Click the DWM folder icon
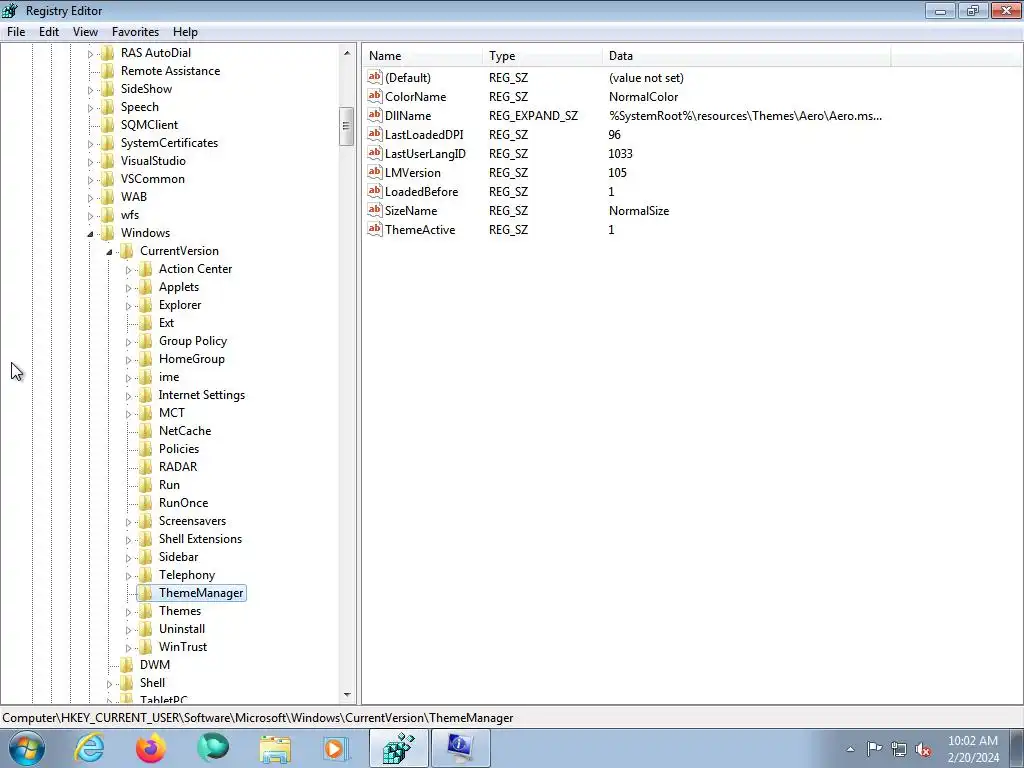Viewport: 1024px width, 768px height. point(127,664)
